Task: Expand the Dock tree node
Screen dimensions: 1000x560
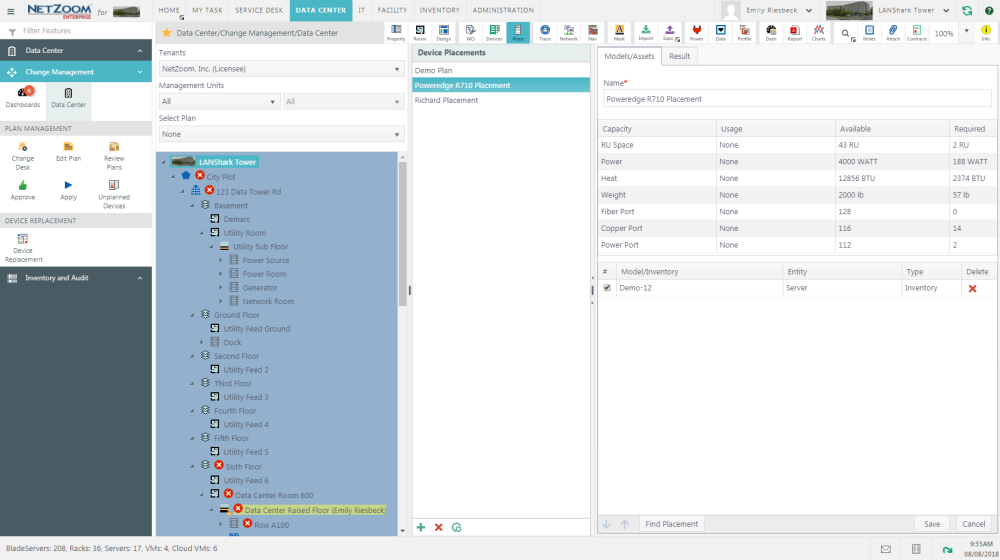Action: 202,343
